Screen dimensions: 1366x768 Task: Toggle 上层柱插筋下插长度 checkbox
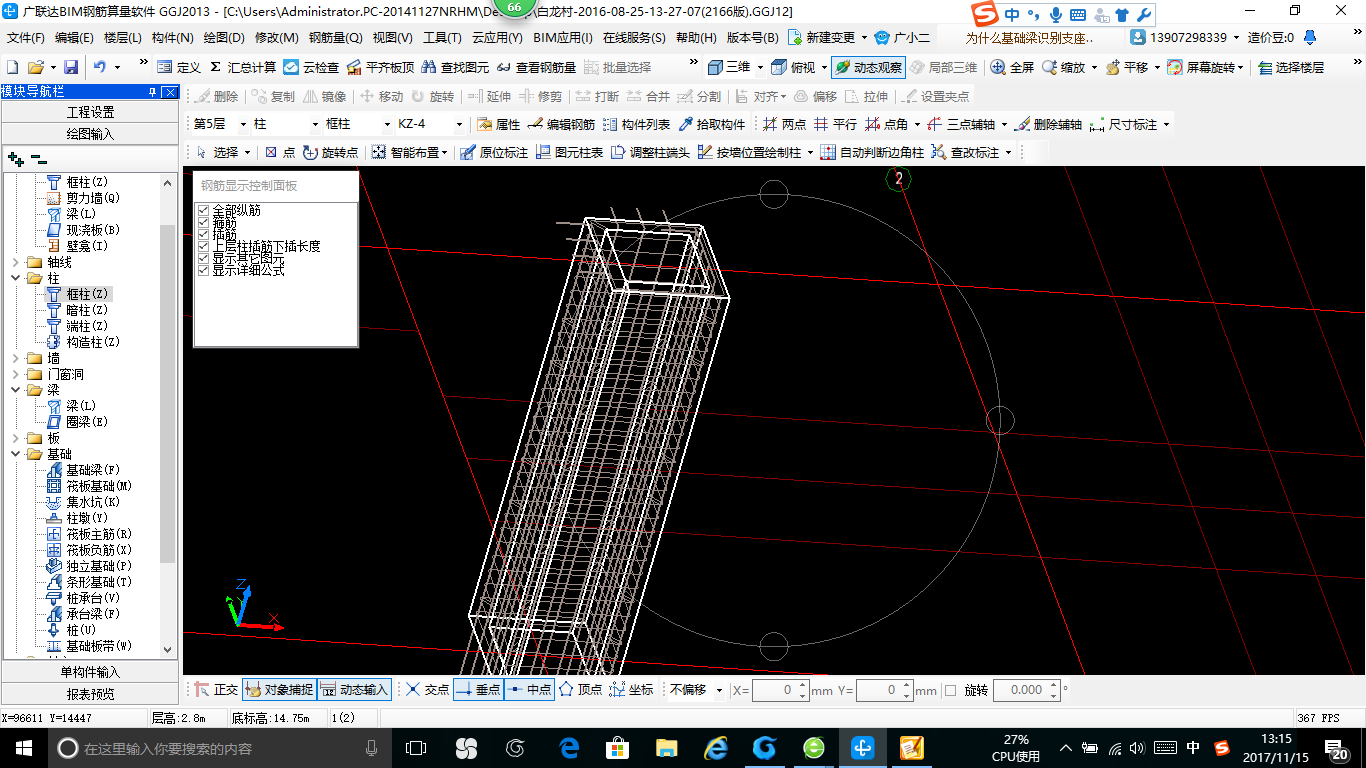click(x=204, y=246)
